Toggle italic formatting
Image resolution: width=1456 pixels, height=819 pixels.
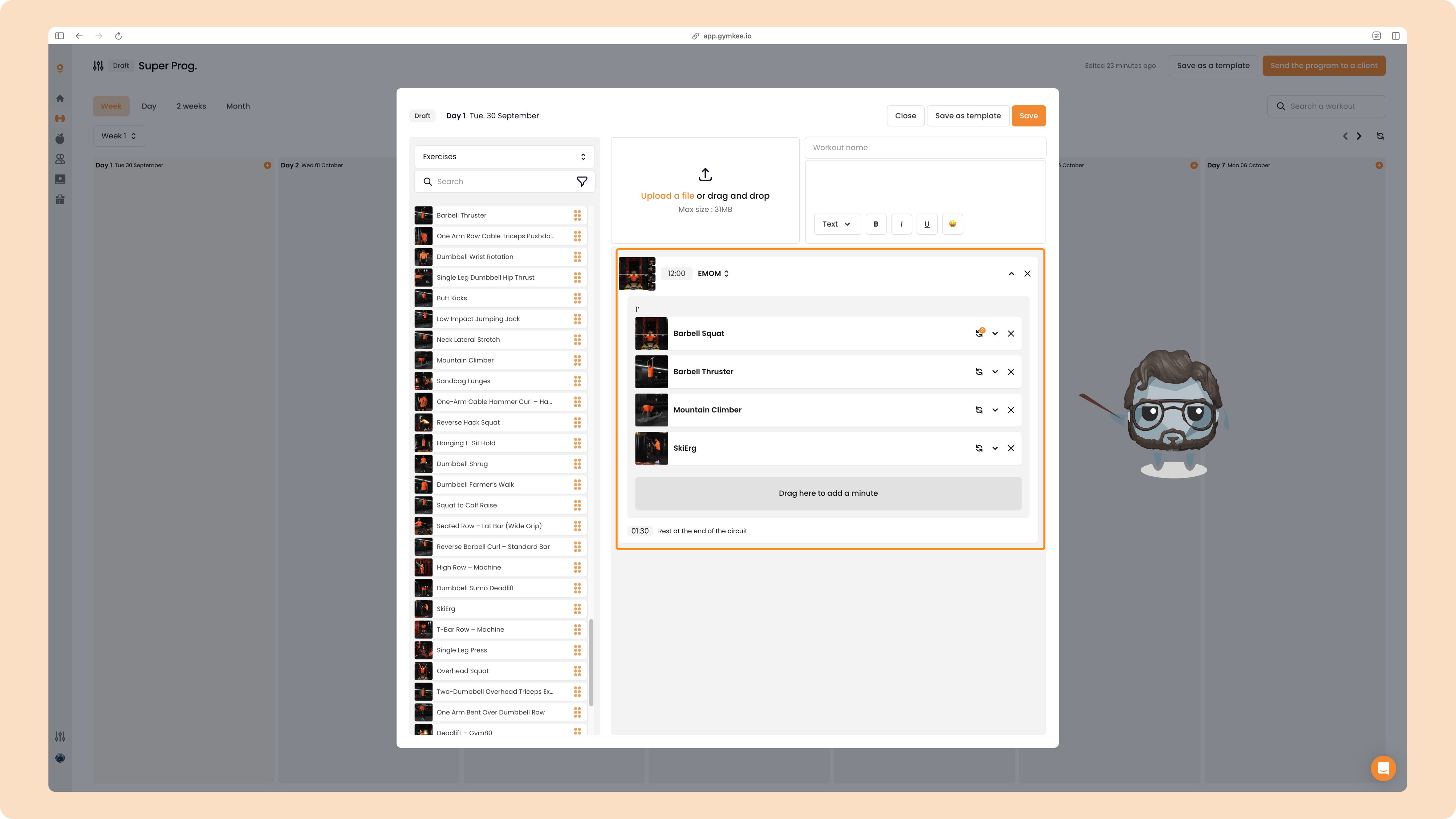click(x=901, y=224)
